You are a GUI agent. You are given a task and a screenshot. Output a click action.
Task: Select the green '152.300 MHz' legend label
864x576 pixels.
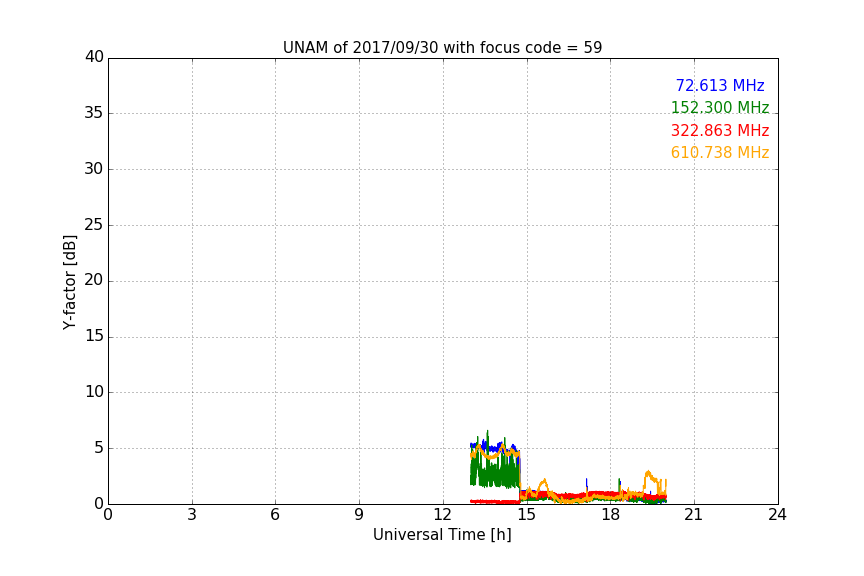point(720,107)
